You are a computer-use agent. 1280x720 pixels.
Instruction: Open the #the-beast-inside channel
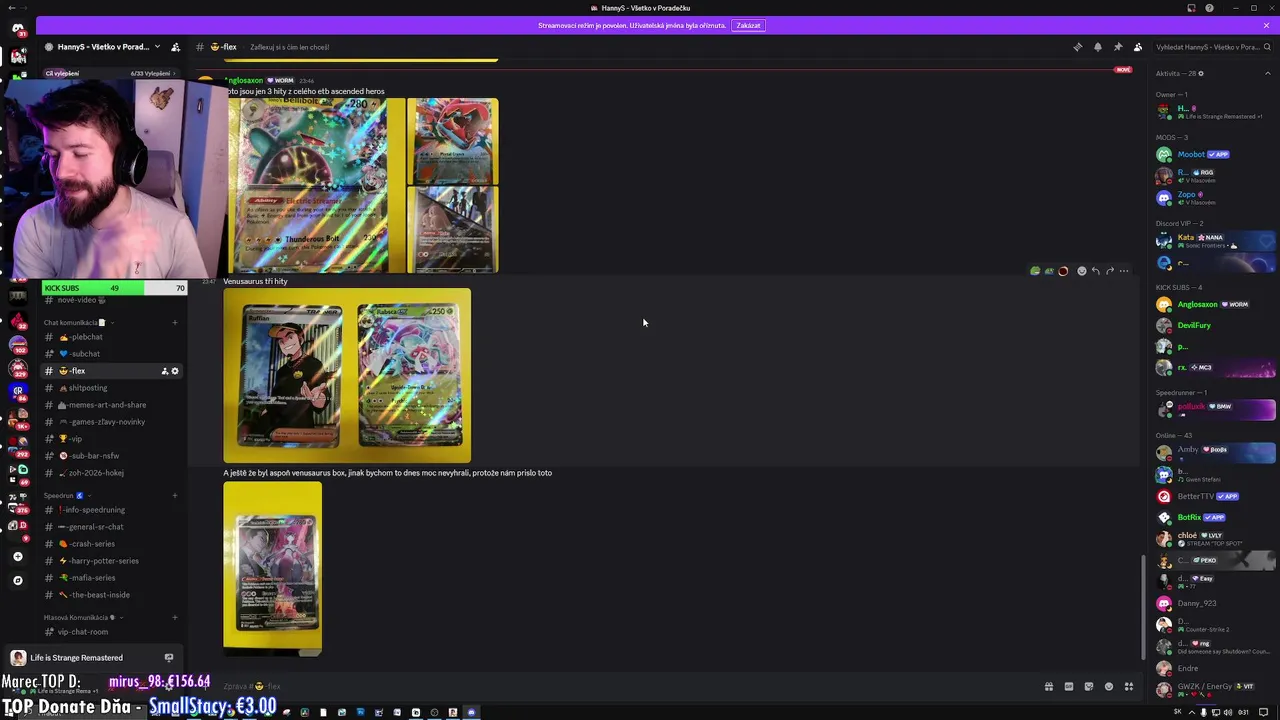[x=112, y=595]
